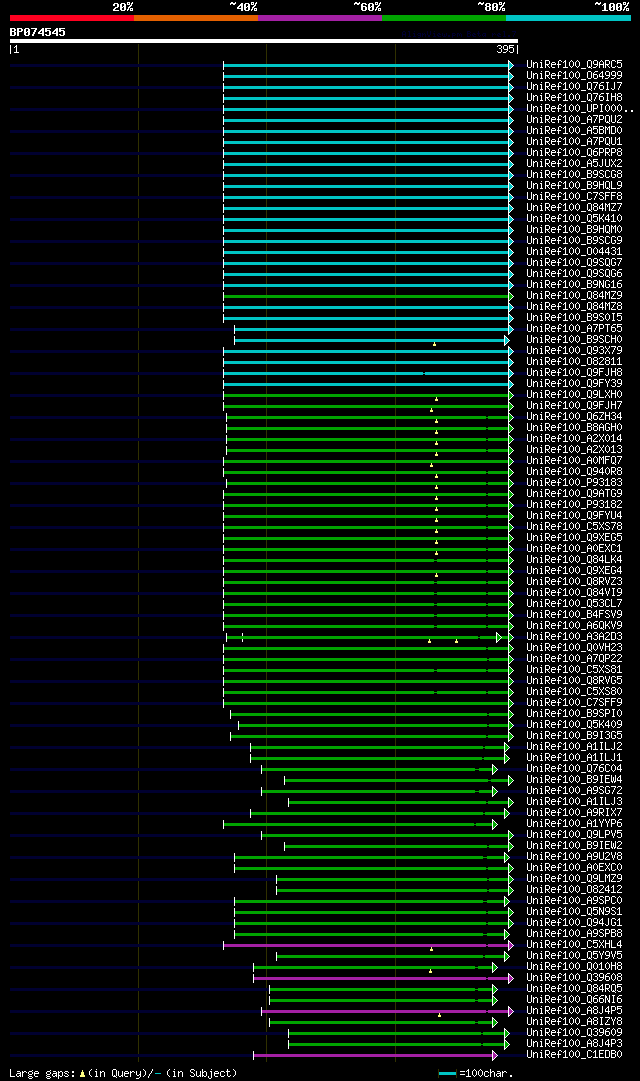This screenshot has height=1081, width=640.
Task: Open the UniRef100_Q9ARC5 hit
Action: (574, 65)
